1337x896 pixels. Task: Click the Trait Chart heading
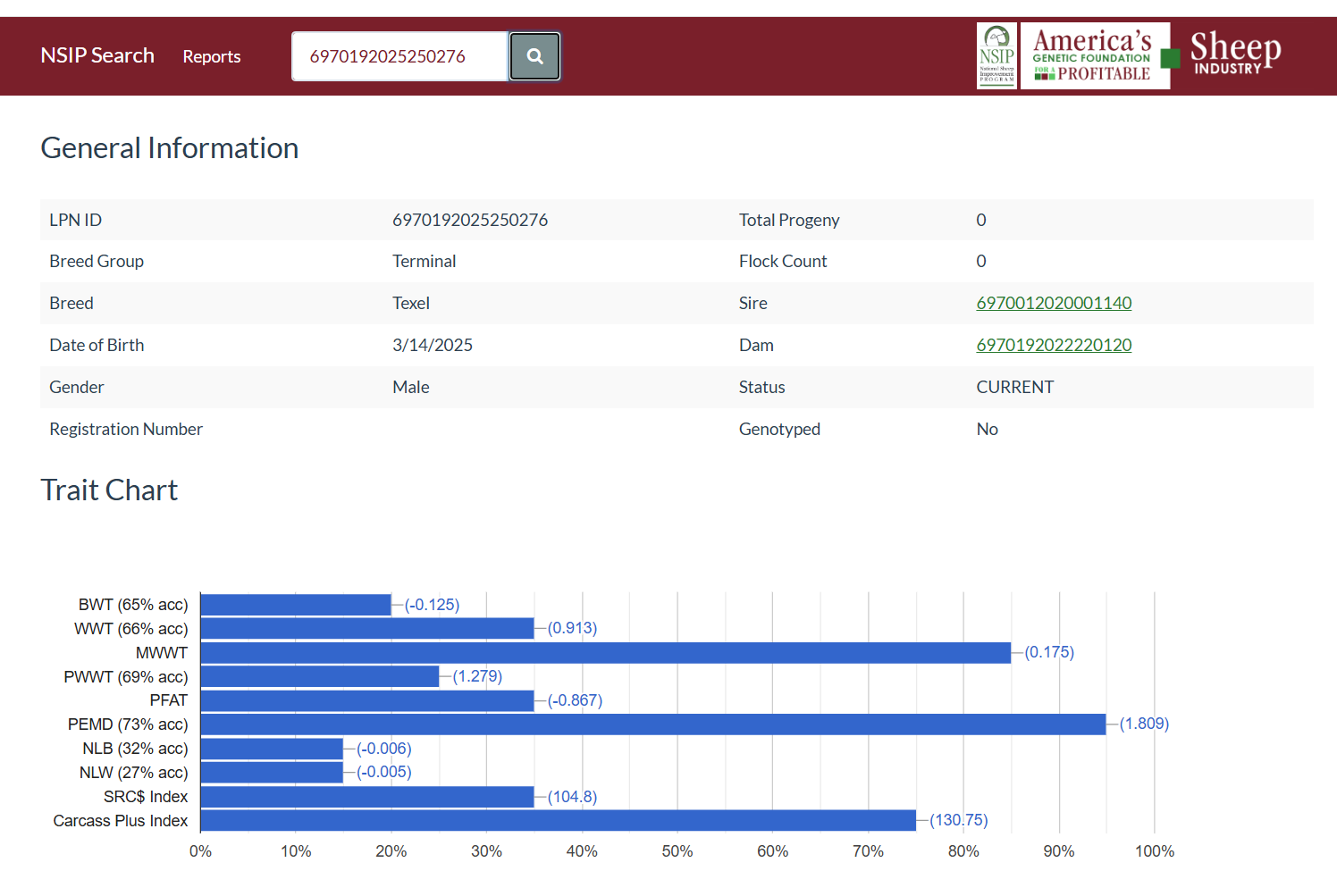[x=109, y=490]
